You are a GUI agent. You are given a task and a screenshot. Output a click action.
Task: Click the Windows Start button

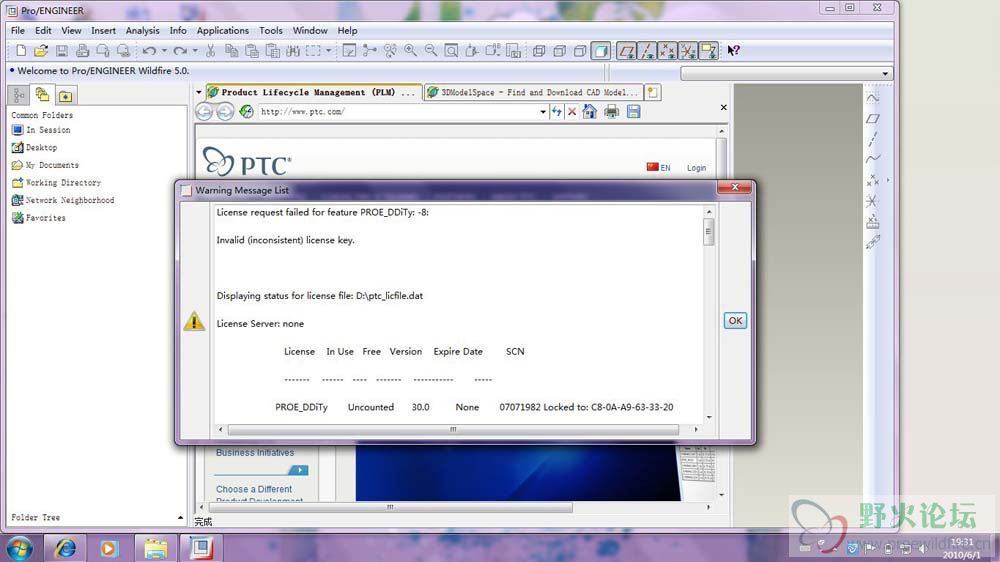(x=19, y=548)
